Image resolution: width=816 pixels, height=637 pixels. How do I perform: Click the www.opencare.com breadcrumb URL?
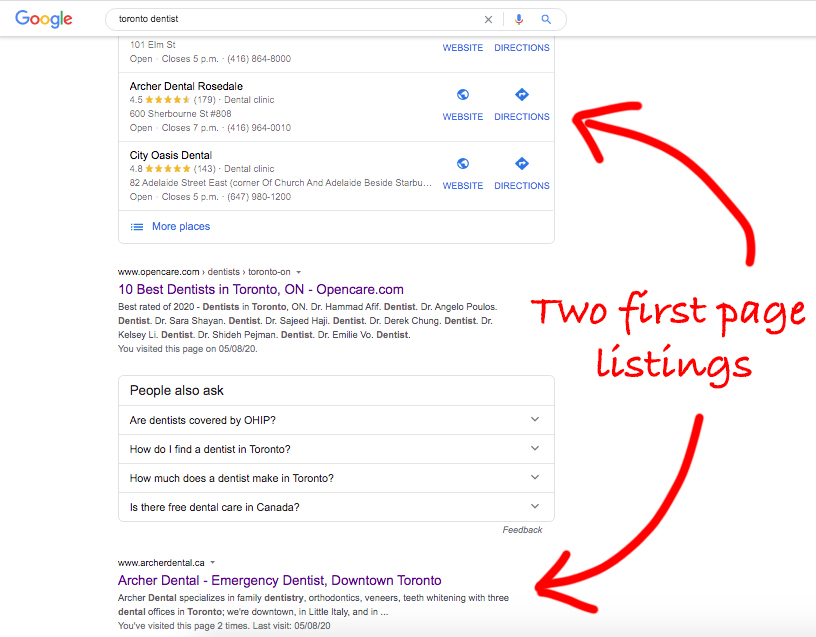click(204, 272)
